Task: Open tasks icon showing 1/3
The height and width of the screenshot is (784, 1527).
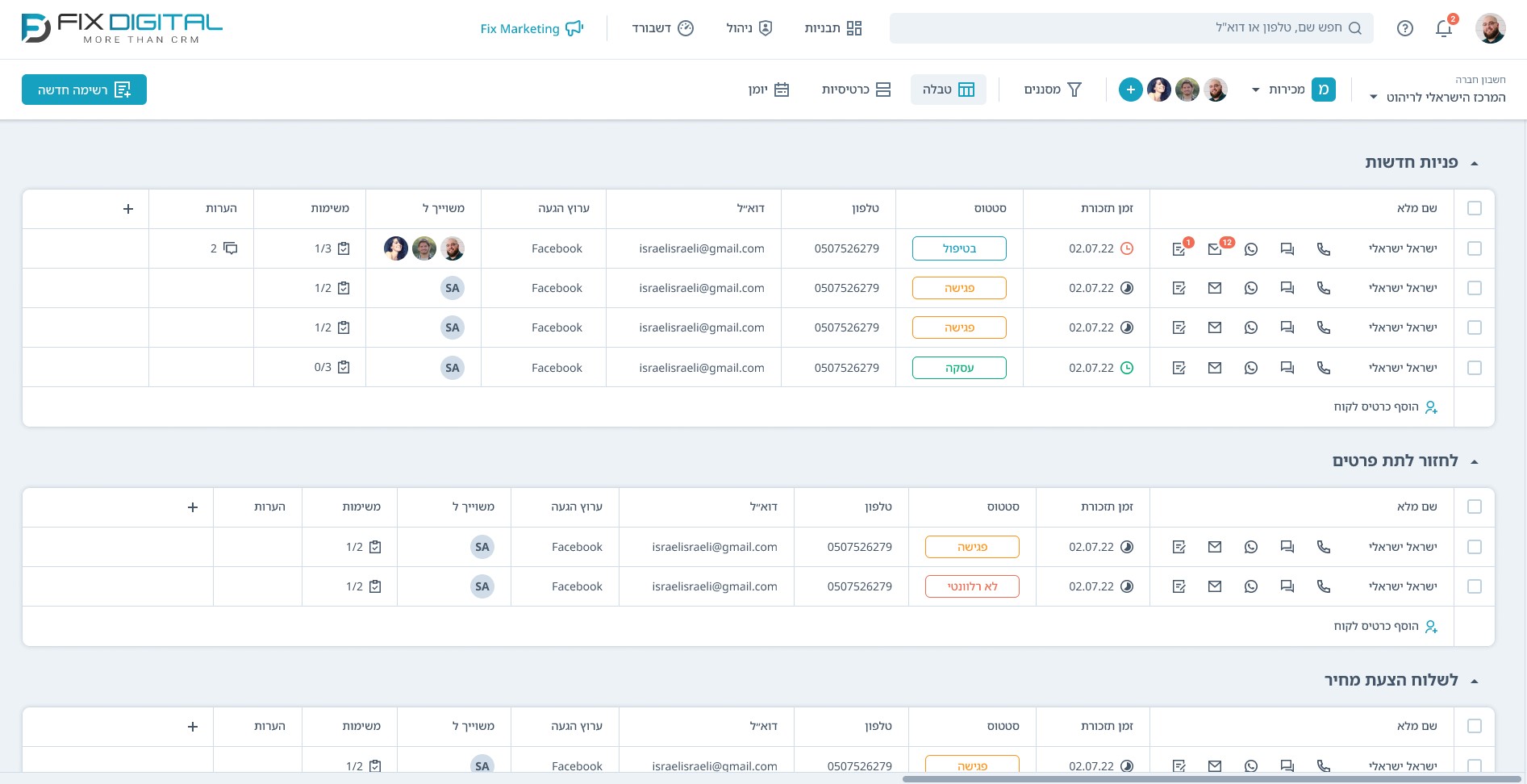Action: point(344,248)
